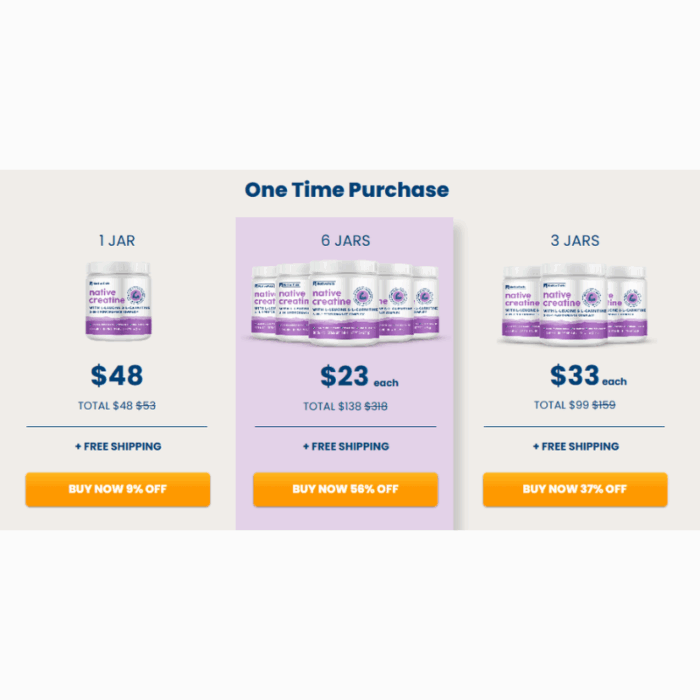This screenshot has width=700, height=700.
Task: Click the BUY NOW 9% OFF button
Action: (x=118, y=489)
